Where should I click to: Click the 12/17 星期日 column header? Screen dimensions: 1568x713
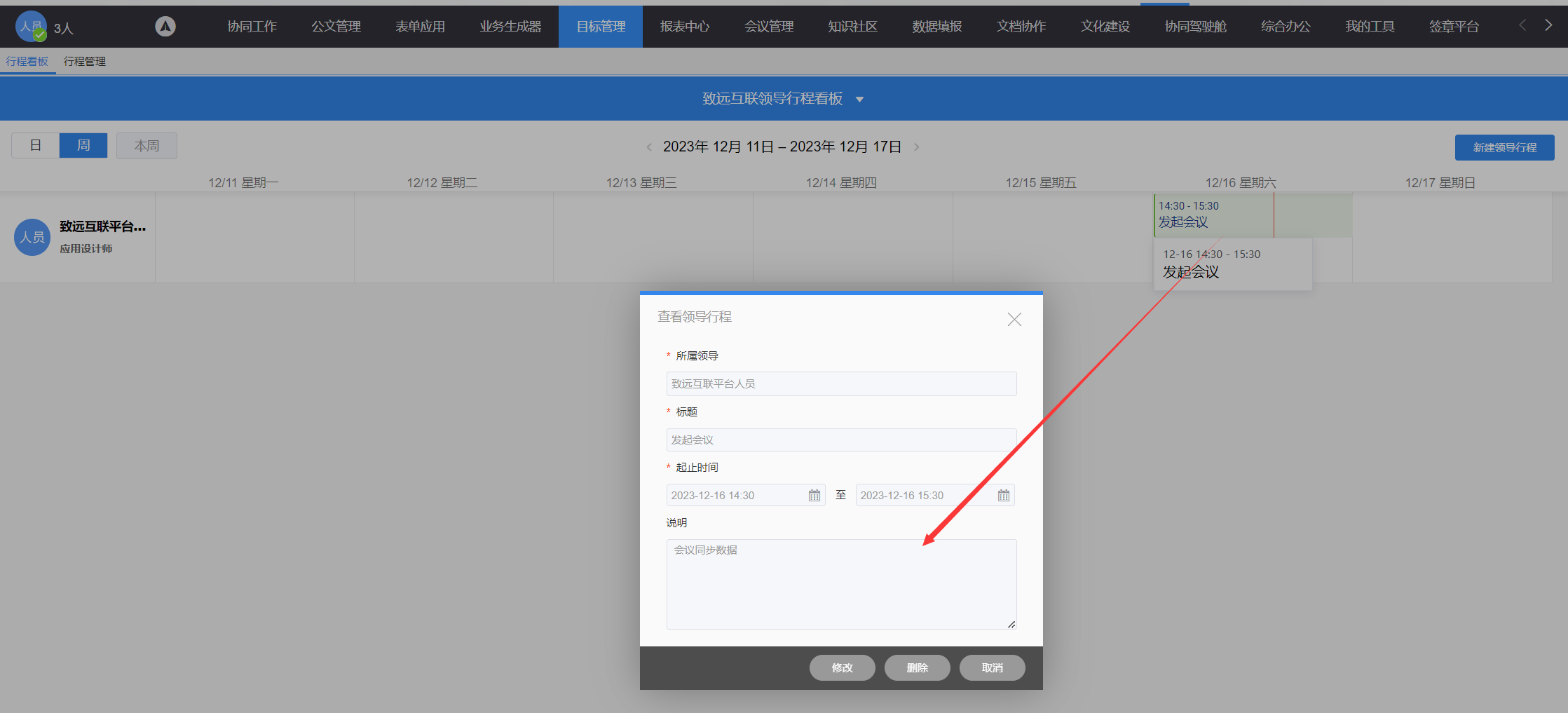(x=1440, y=183)
